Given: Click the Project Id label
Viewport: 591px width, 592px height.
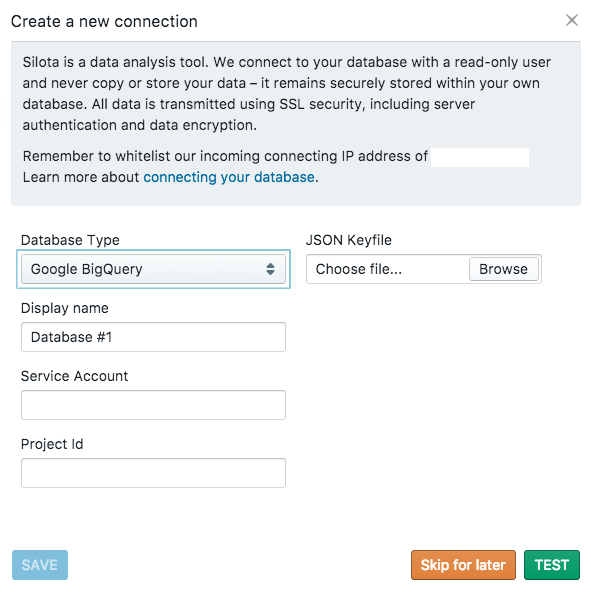Looking at the screenshot, I should 52,444.
